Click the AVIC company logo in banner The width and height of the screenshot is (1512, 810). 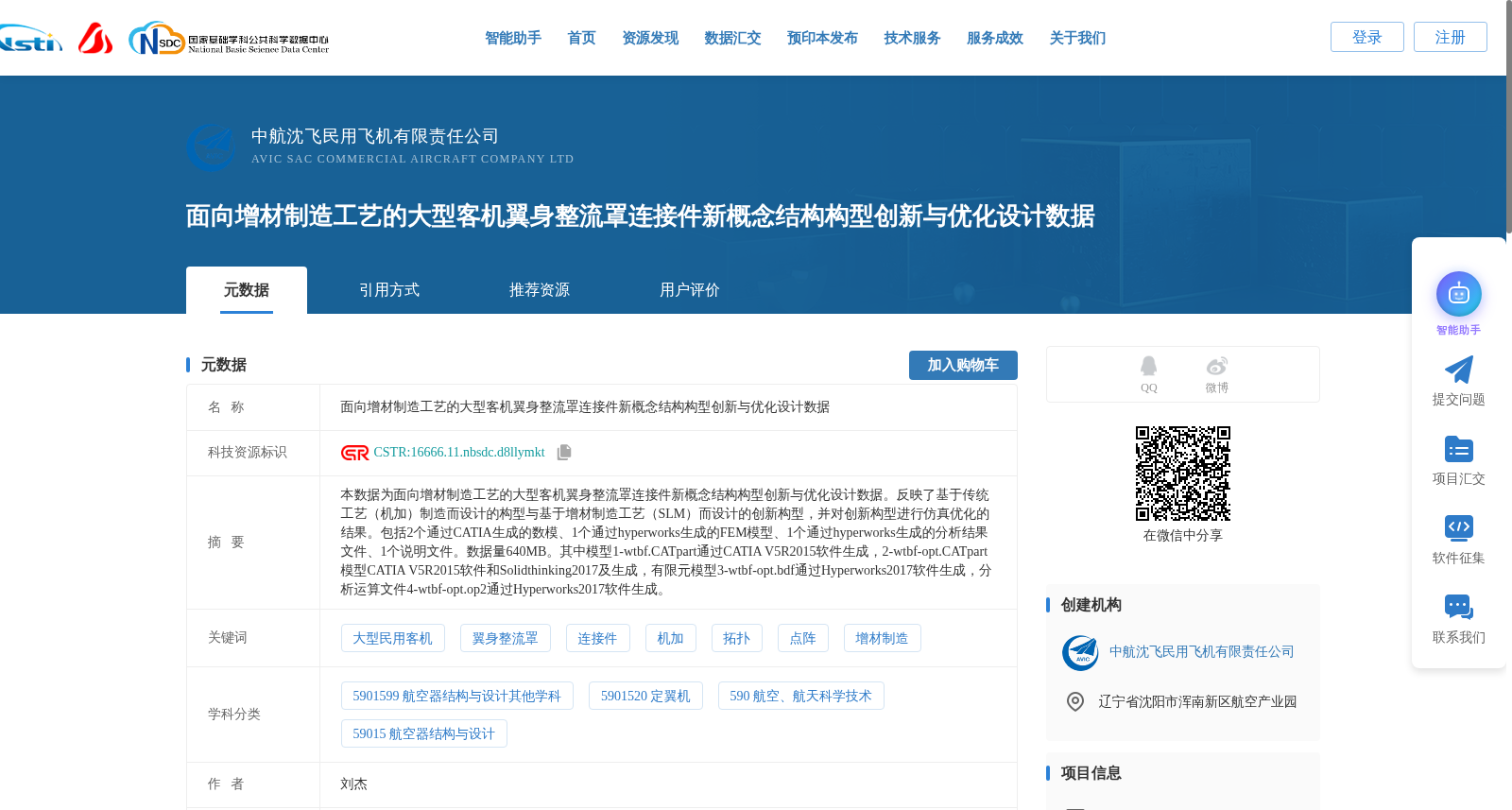point(211,146)
